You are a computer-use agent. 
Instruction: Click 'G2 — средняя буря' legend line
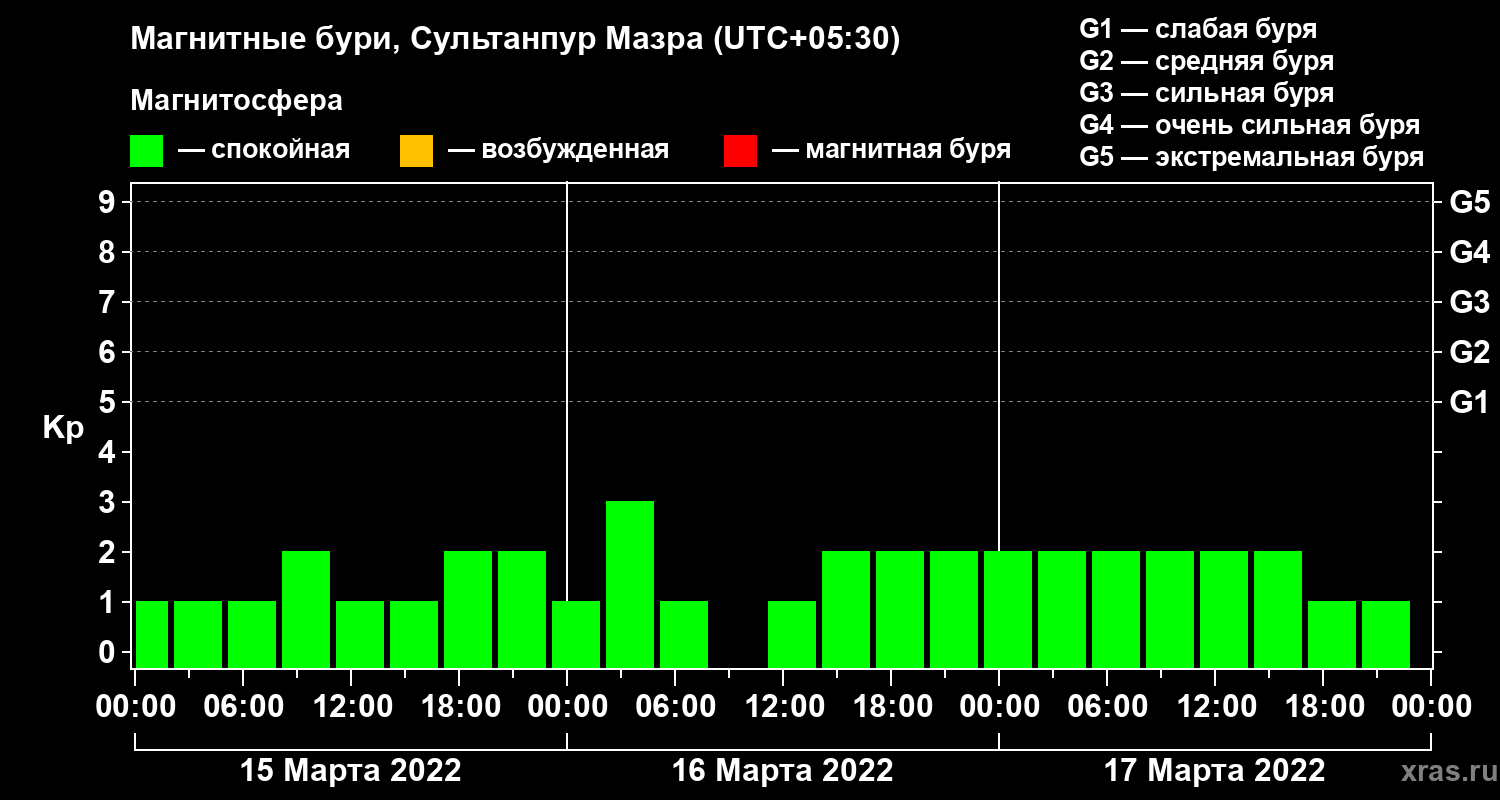pos(1206,61)
